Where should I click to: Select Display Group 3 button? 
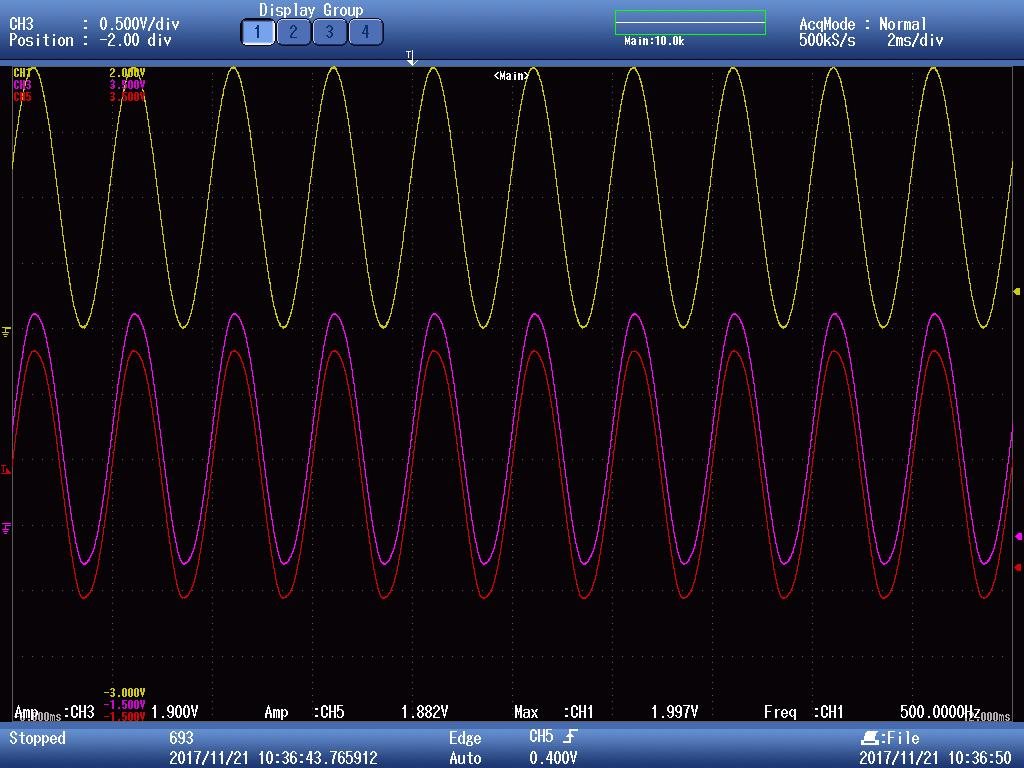coord(329,32)
